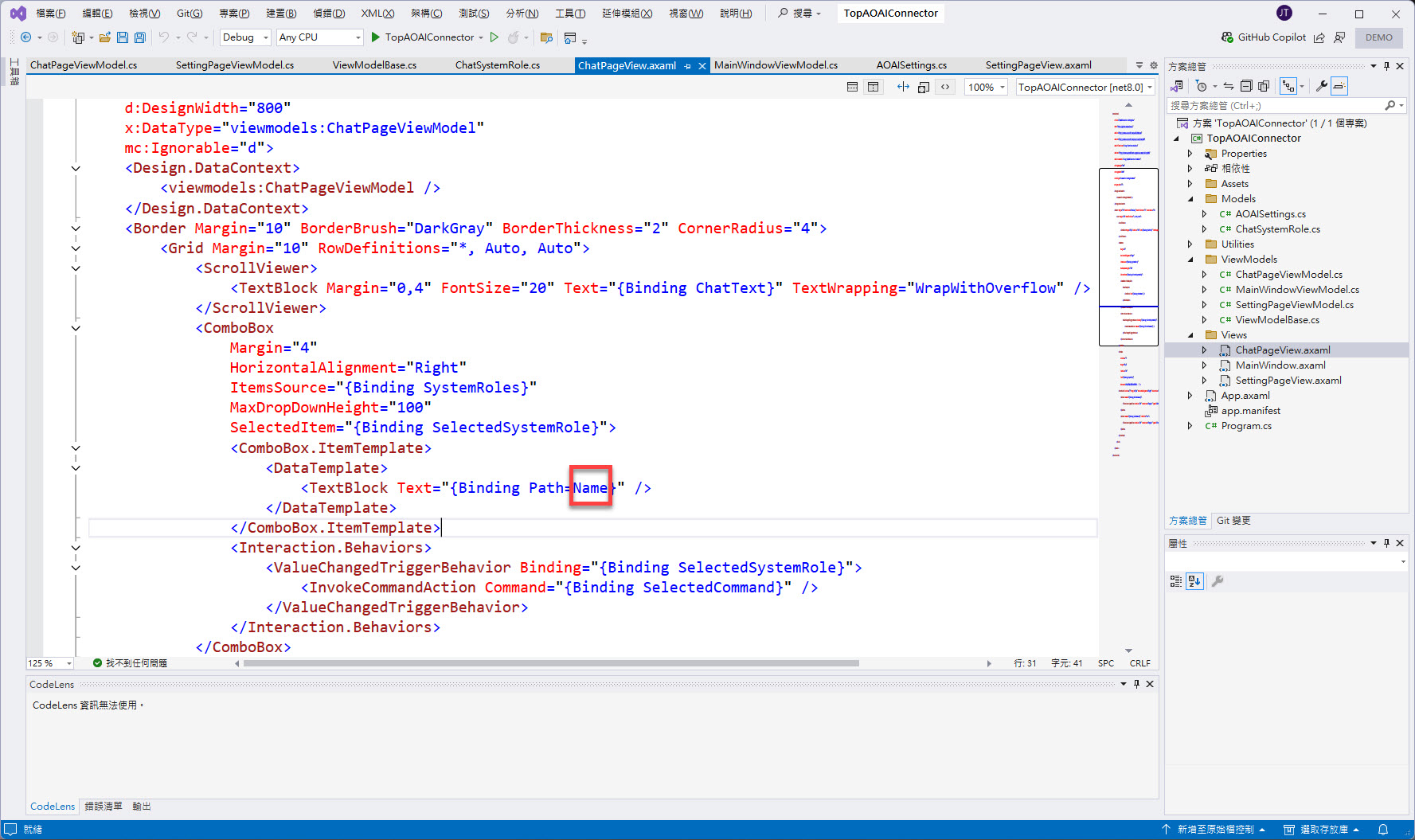Click the editor horizontal scrollbar thumb
The height and width of the screenshot is (840, 1415).
551,663
